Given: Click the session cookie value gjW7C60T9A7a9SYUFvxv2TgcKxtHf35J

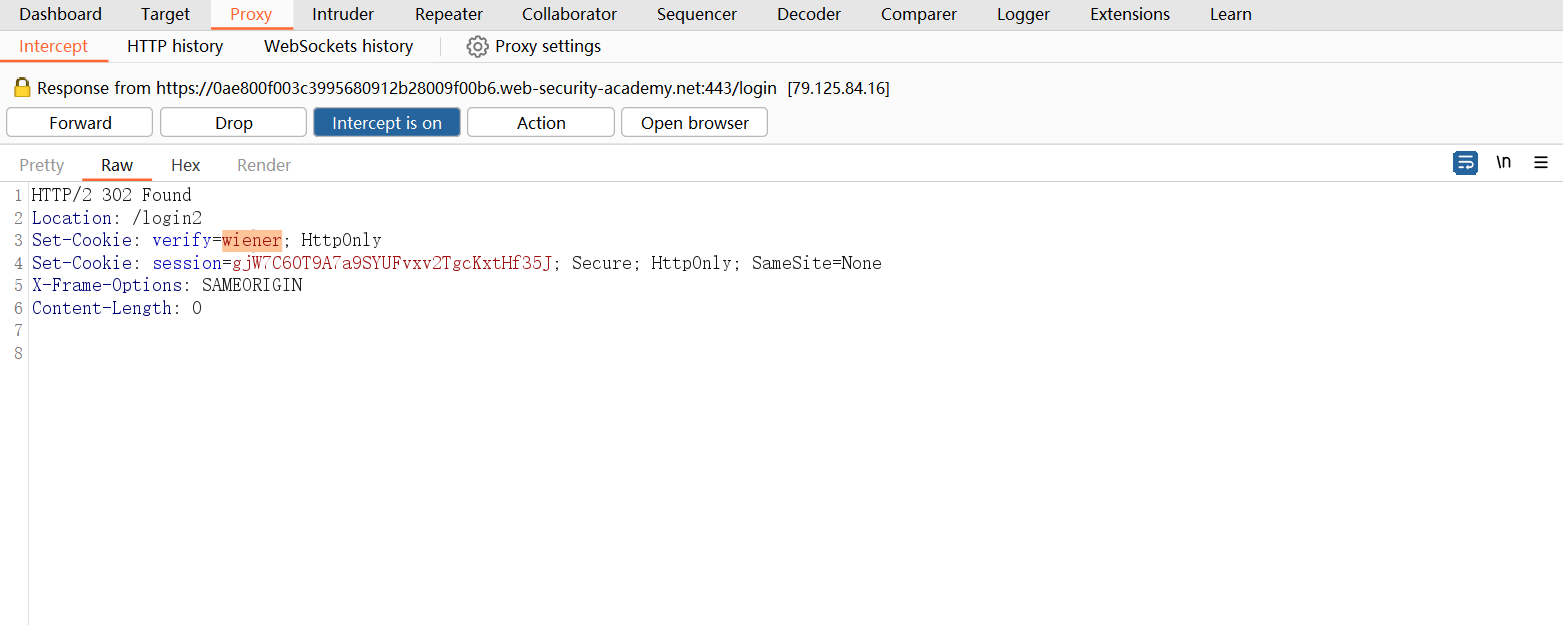Looking at the screenshot, I should [x=392, y=263].
